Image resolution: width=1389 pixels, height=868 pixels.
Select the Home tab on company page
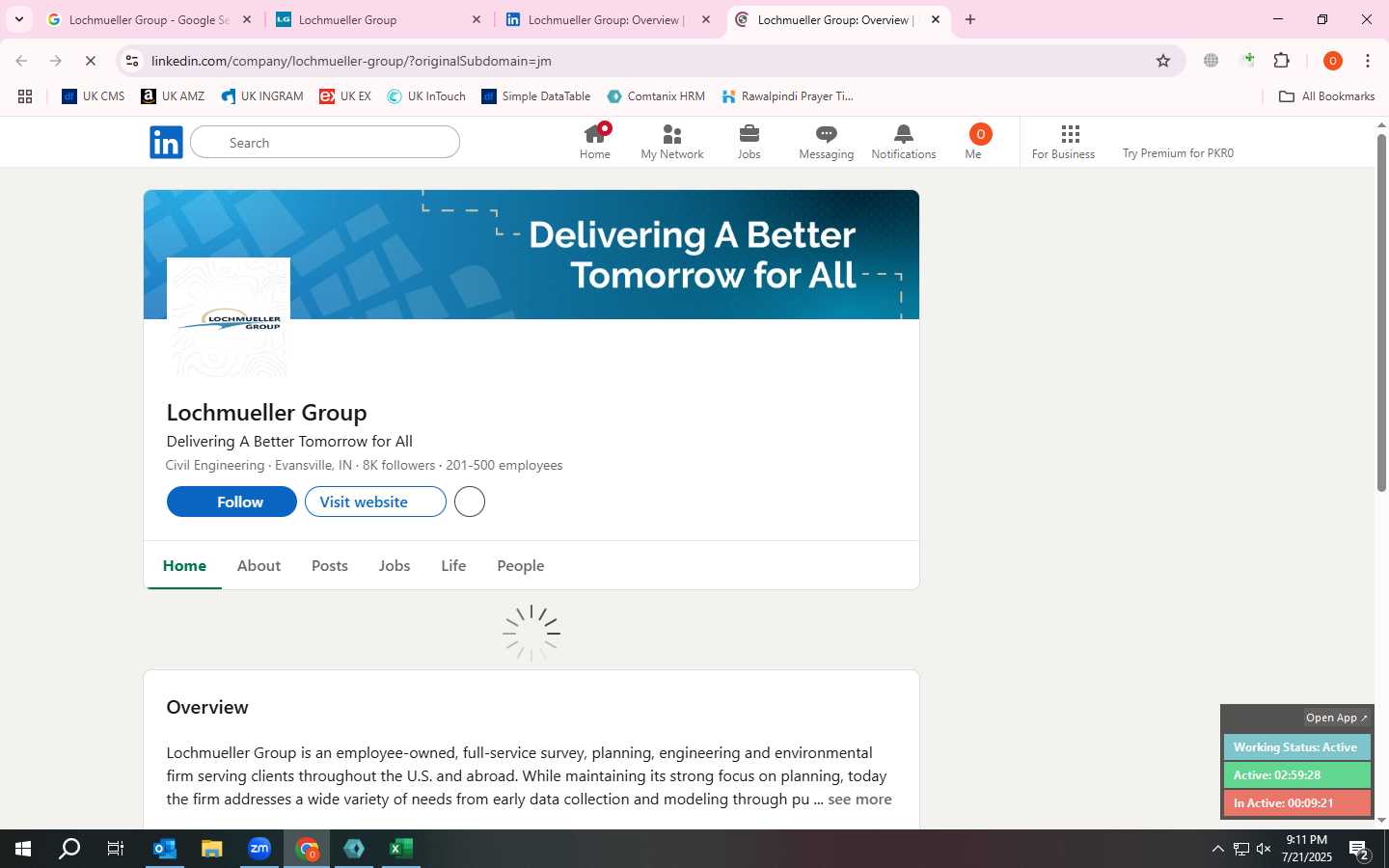[184, 566]
